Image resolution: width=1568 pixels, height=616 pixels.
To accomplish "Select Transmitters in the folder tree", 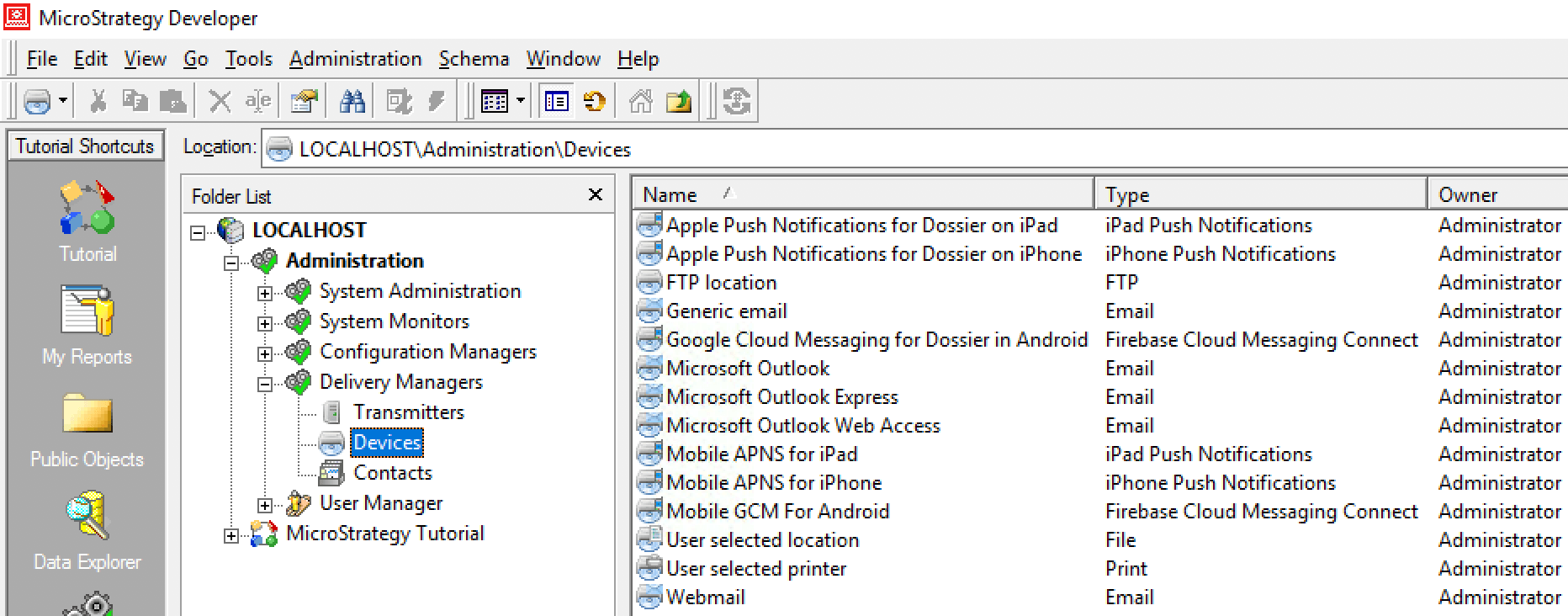I will coord(409,412).
